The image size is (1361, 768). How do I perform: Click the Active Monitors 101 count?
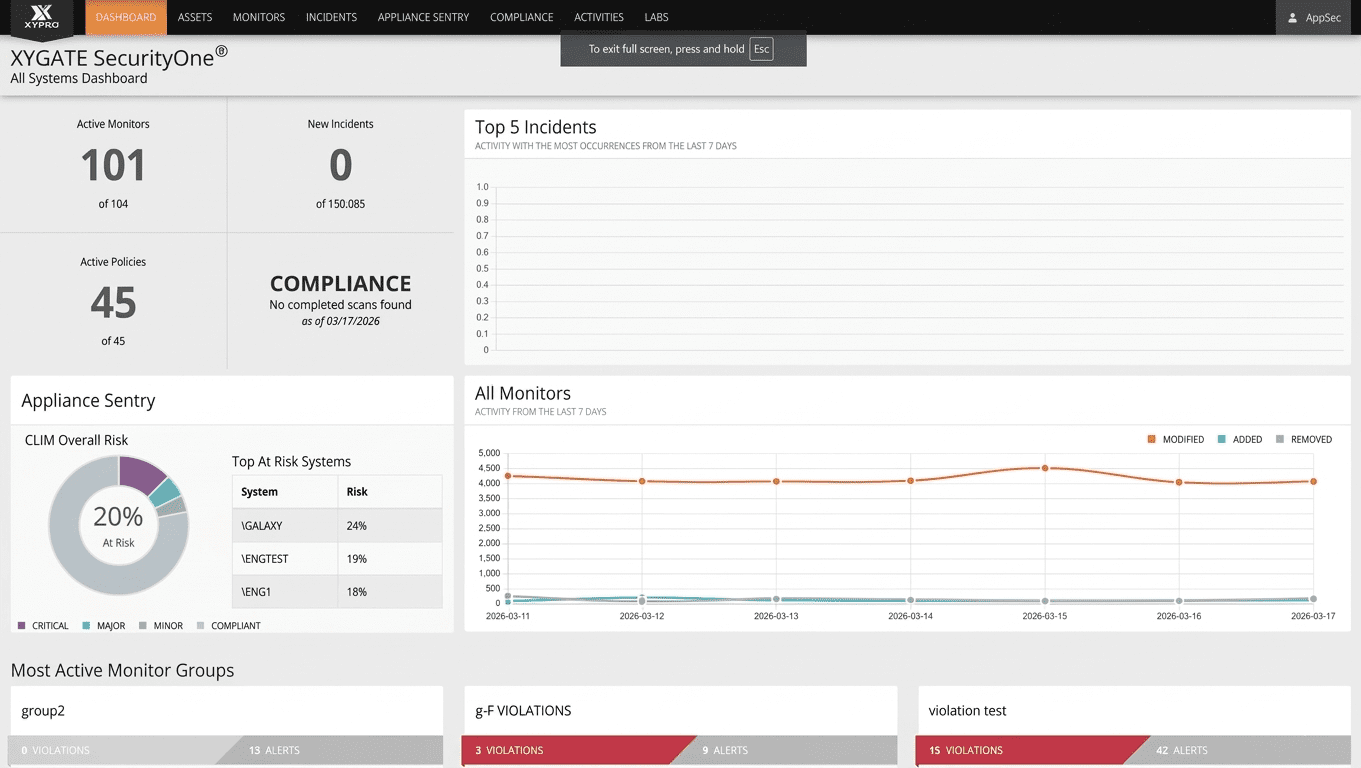click(113, 166)
